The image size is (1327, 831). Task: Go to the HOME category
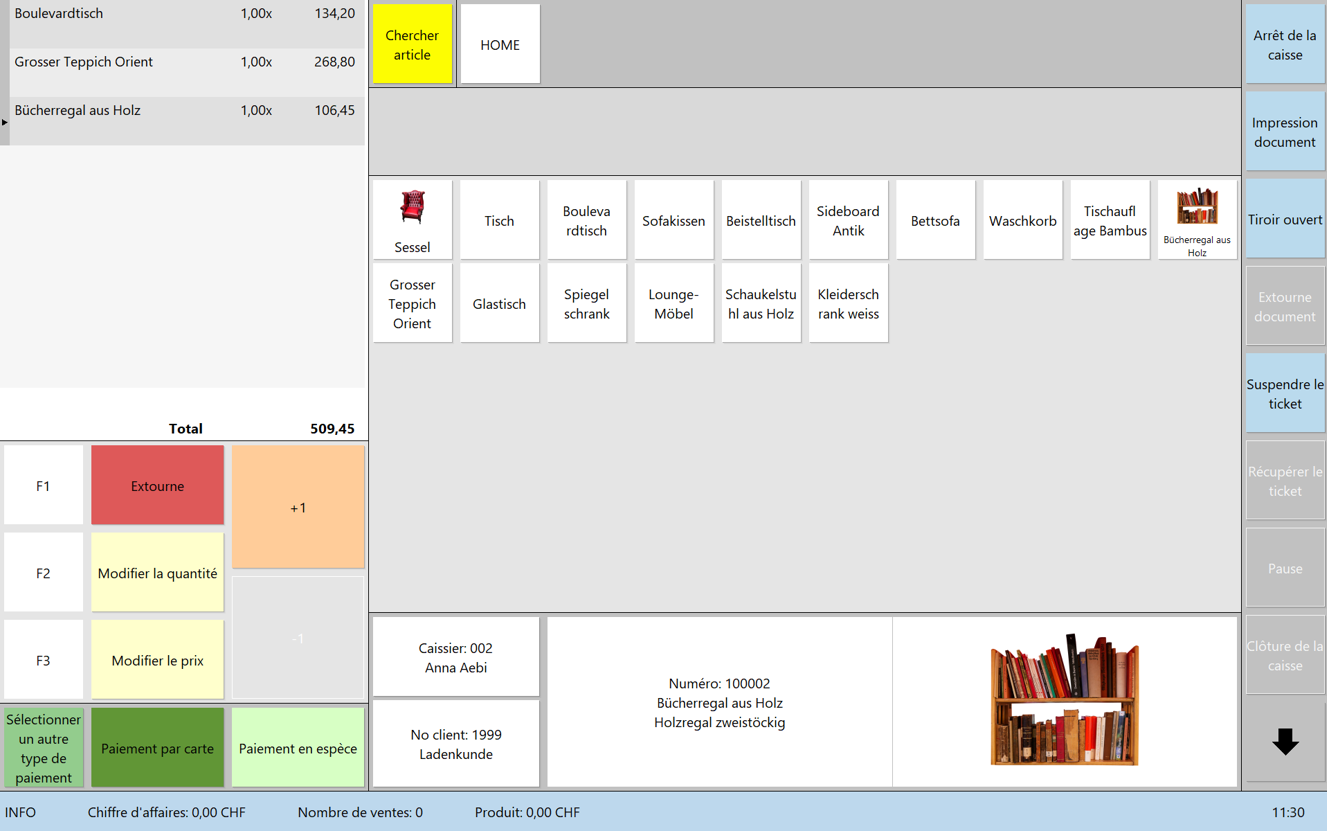point(499,45)
